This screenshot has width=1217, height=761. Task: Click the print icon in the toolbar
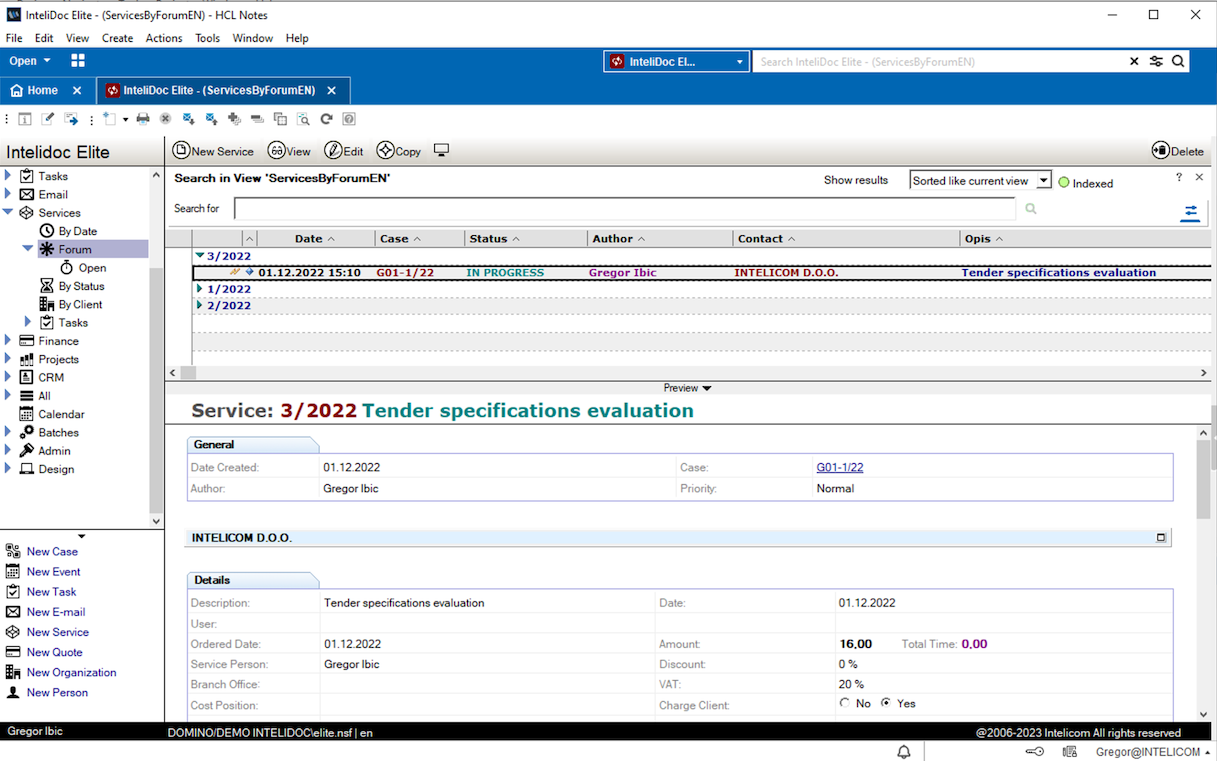pyautogui.click(x=143, y=119)
